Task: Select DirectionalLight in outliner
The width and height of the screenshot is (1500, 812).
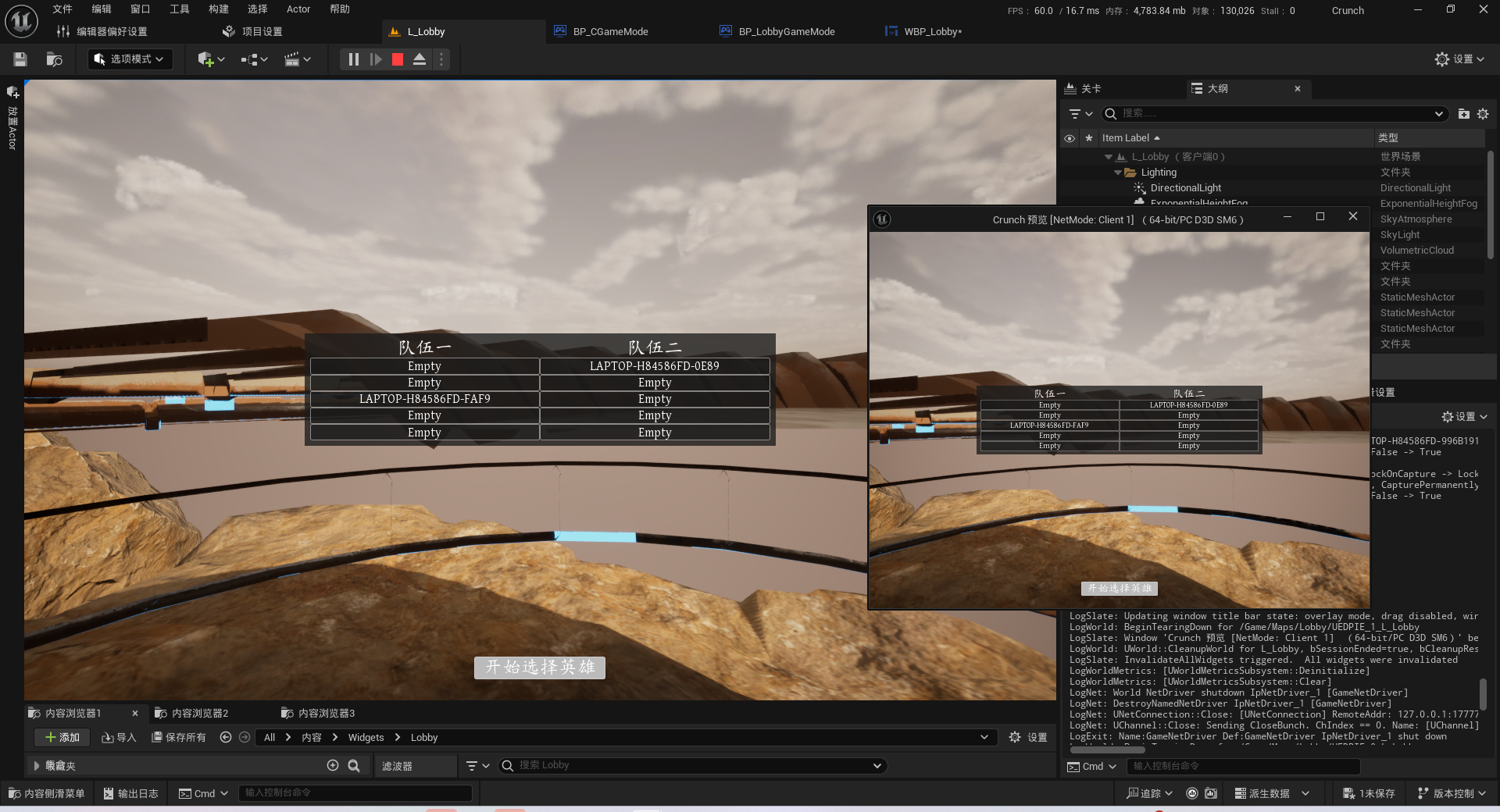Action: (1185, 188)
